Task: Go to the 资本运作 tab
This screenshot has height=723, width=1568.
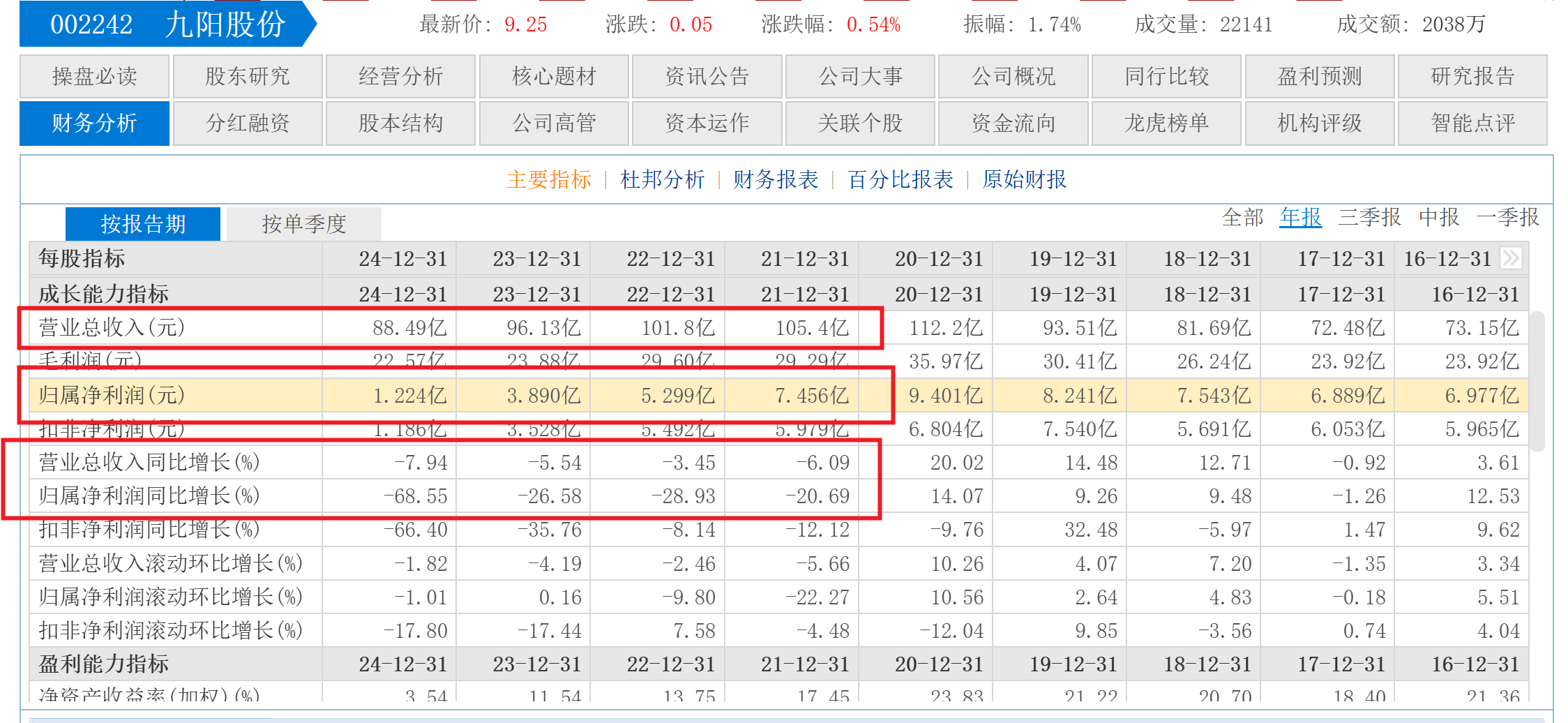Action: tap(707, 123)
